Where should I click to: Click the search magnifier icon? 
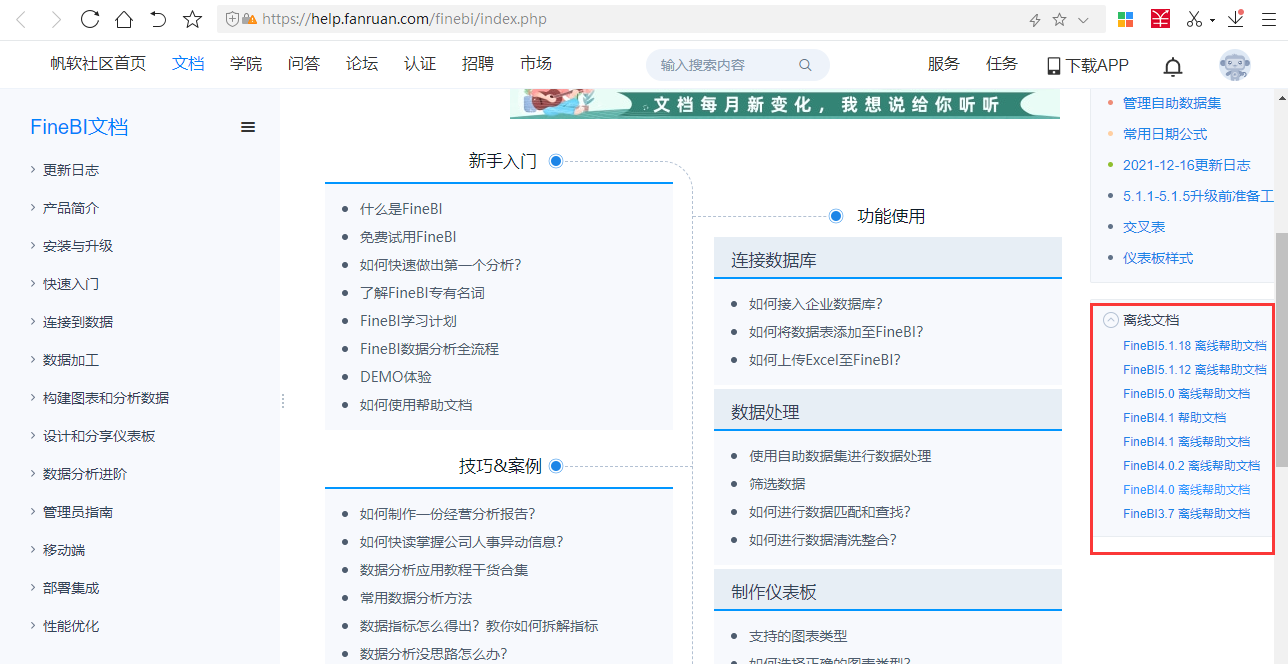click(x=805, y=65)
